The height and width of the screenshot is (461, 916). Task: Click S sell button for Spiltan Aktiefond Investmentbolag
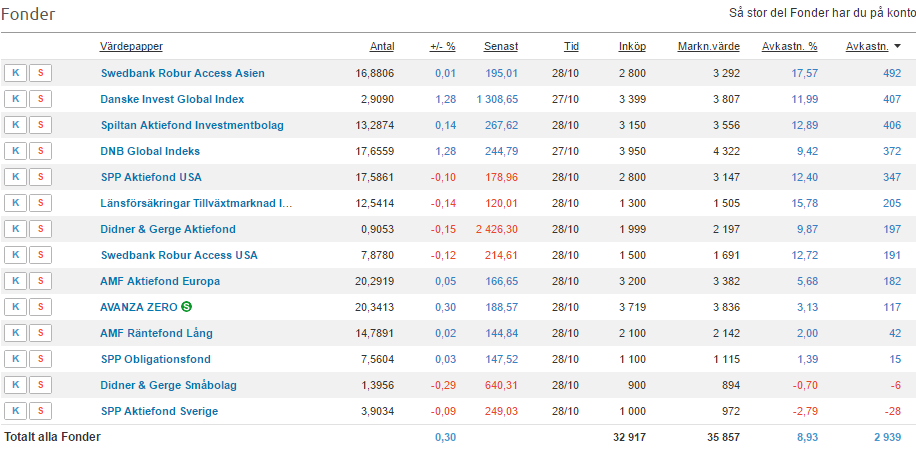tap(40, 125)
